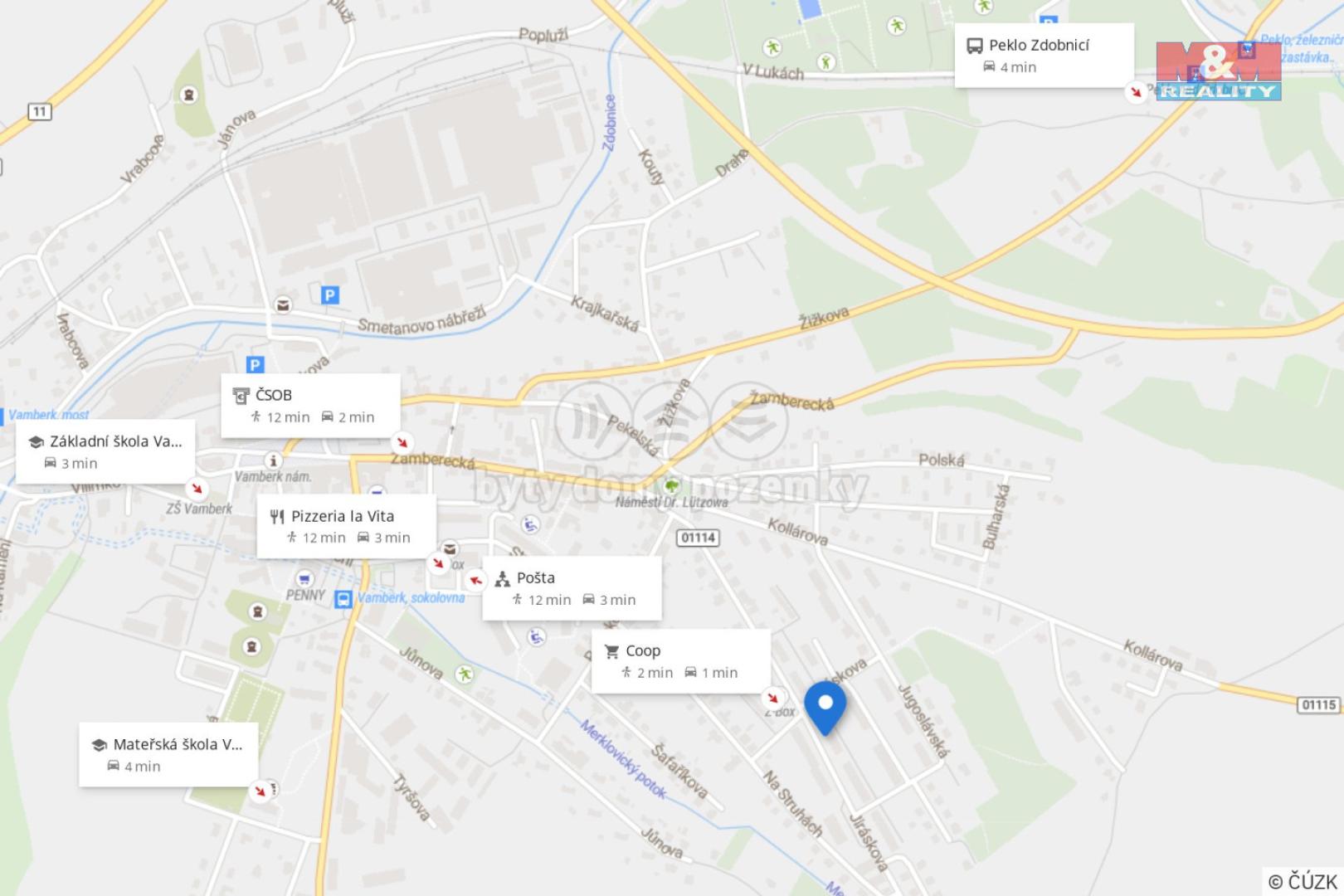Click the blue property location pin
The height and width of the screenshot is (896, 1344).
tap(825, 708)
